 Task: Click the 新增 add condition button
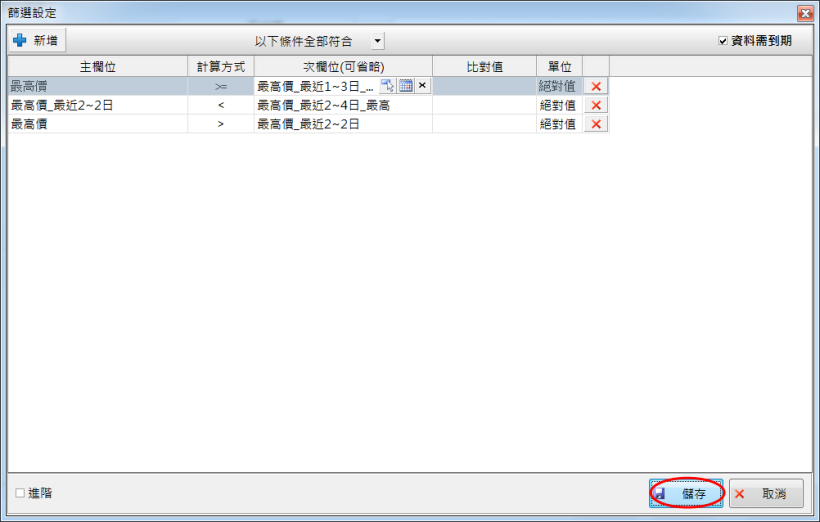pyautogui.click(x=37, y=40)
